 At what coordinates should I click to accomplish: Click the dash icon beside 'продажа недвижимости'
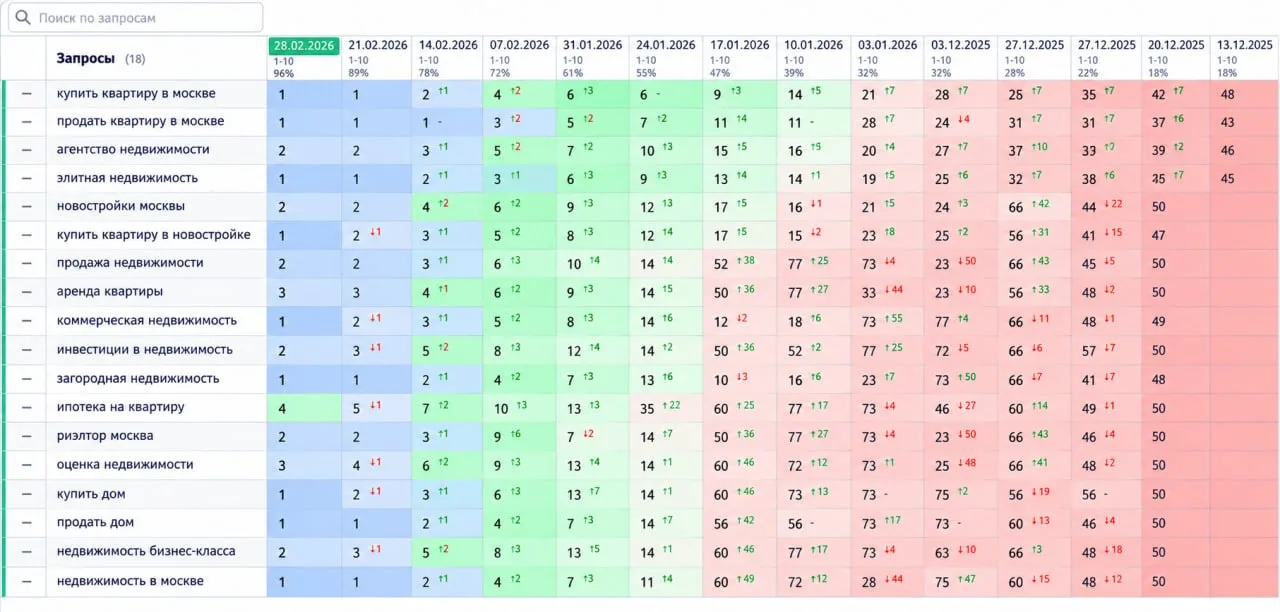tap(26, 263)
